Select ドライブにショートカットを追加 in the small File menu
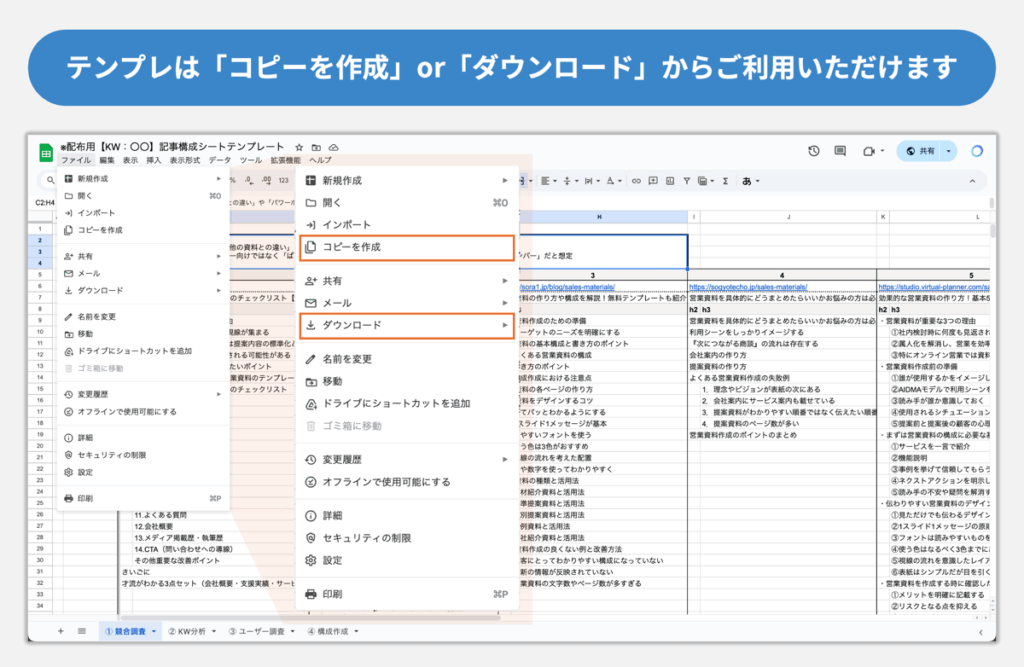1024x667 pixels. 143,351
